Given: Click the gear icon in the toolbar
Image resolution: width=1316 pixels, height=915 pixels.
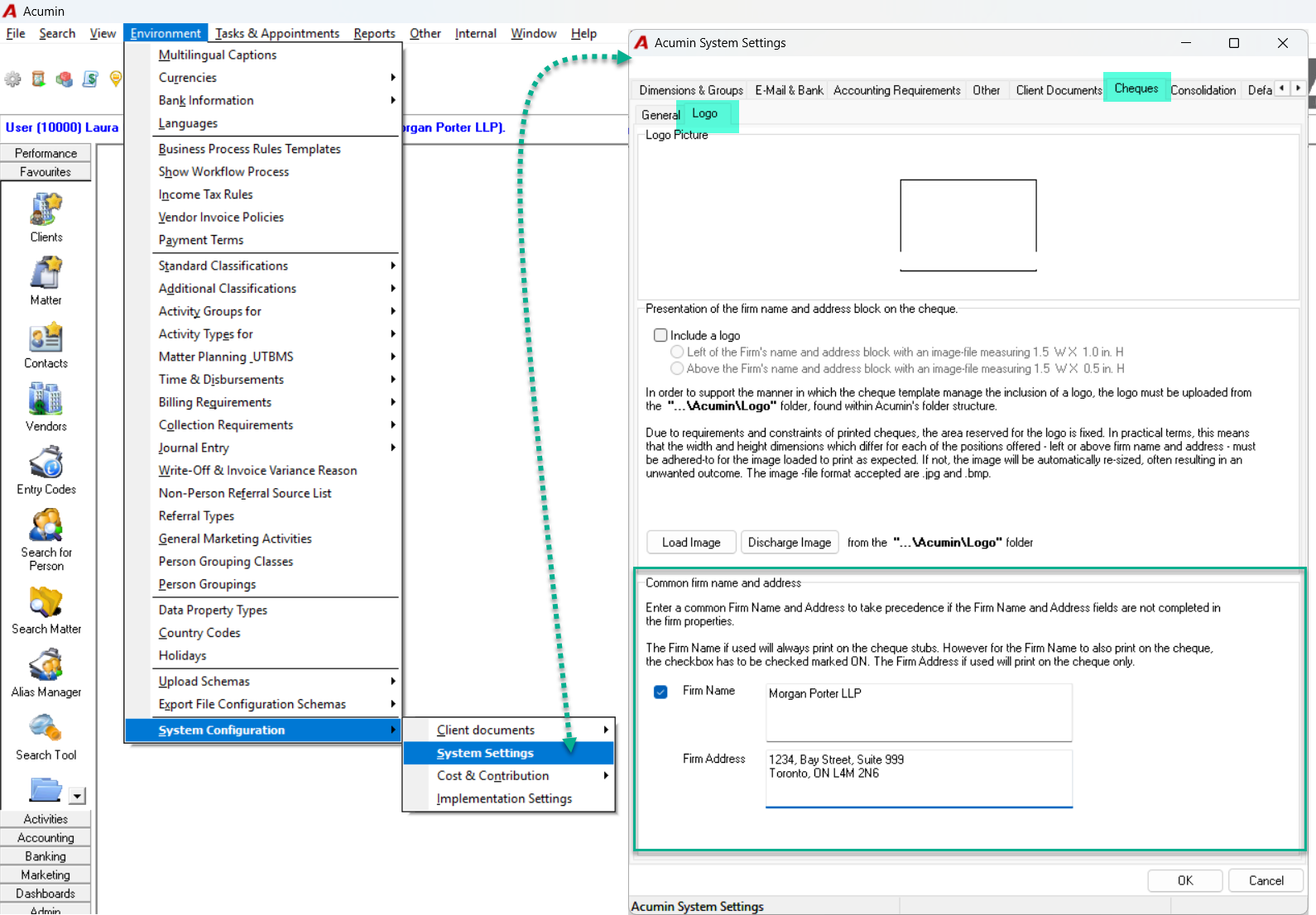Looking at the screenshot, I should [x=13, y=79].
